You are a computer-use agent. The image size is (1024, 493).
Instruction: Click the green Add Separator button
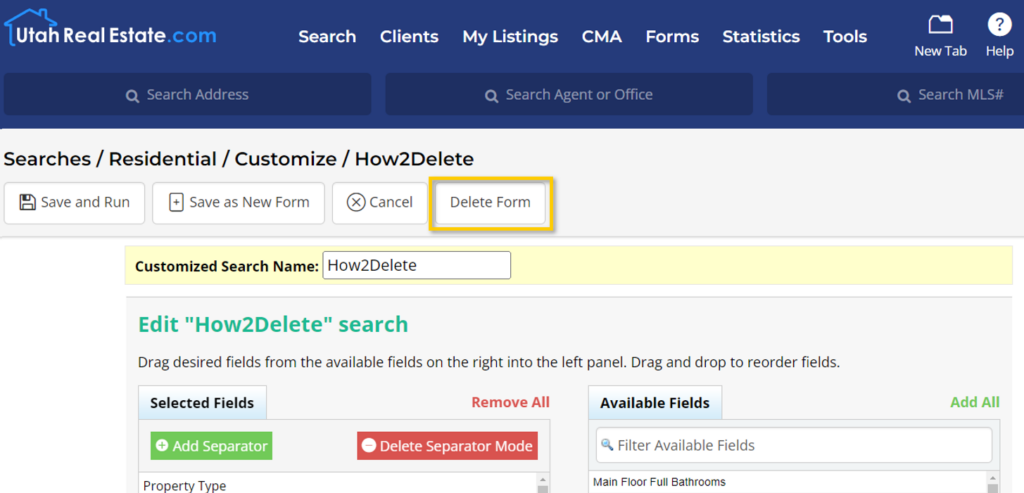point(211,446)
